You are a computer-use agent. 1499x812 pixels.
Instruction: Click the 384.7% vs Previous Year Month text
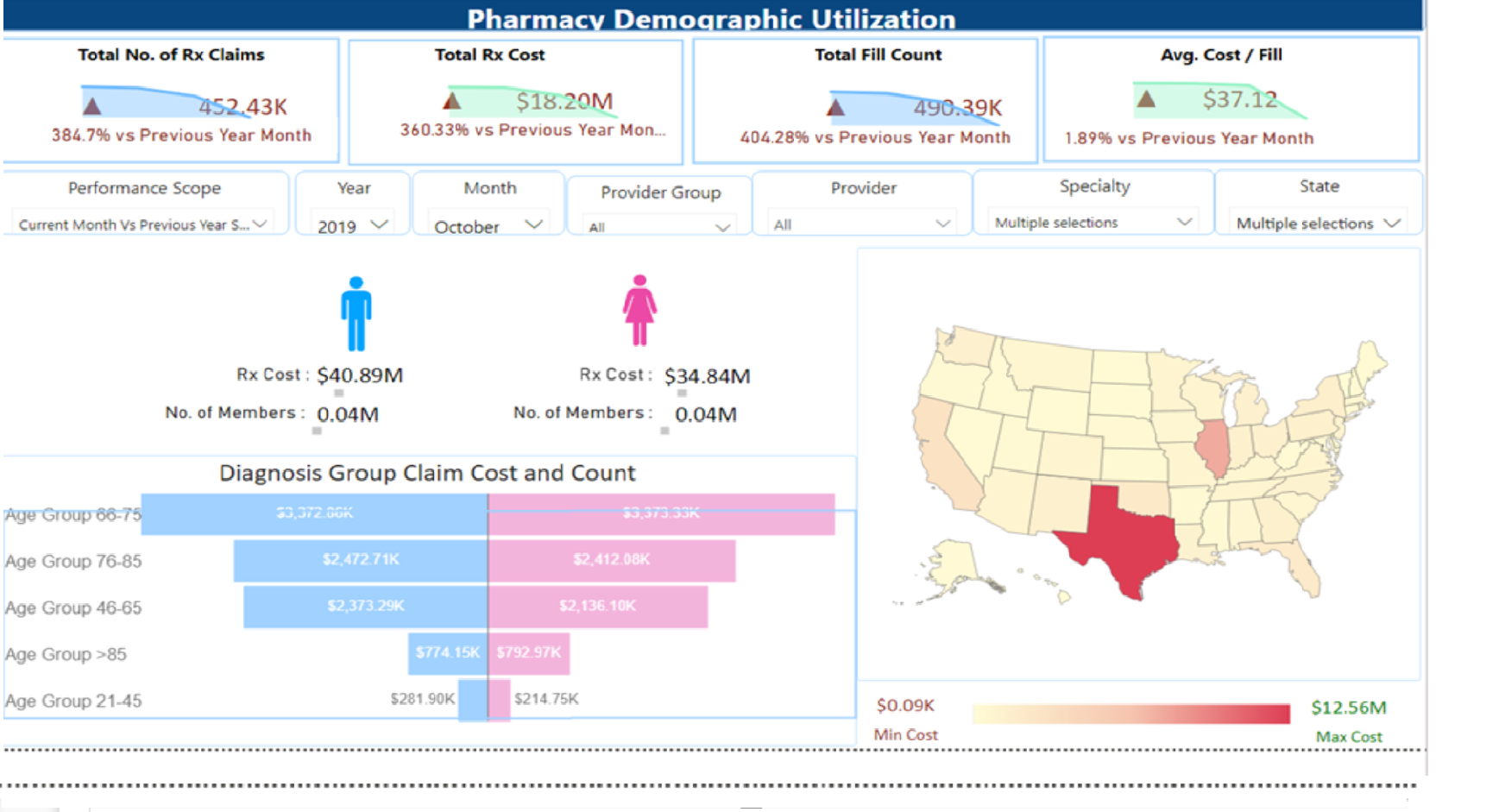[181, 135]
